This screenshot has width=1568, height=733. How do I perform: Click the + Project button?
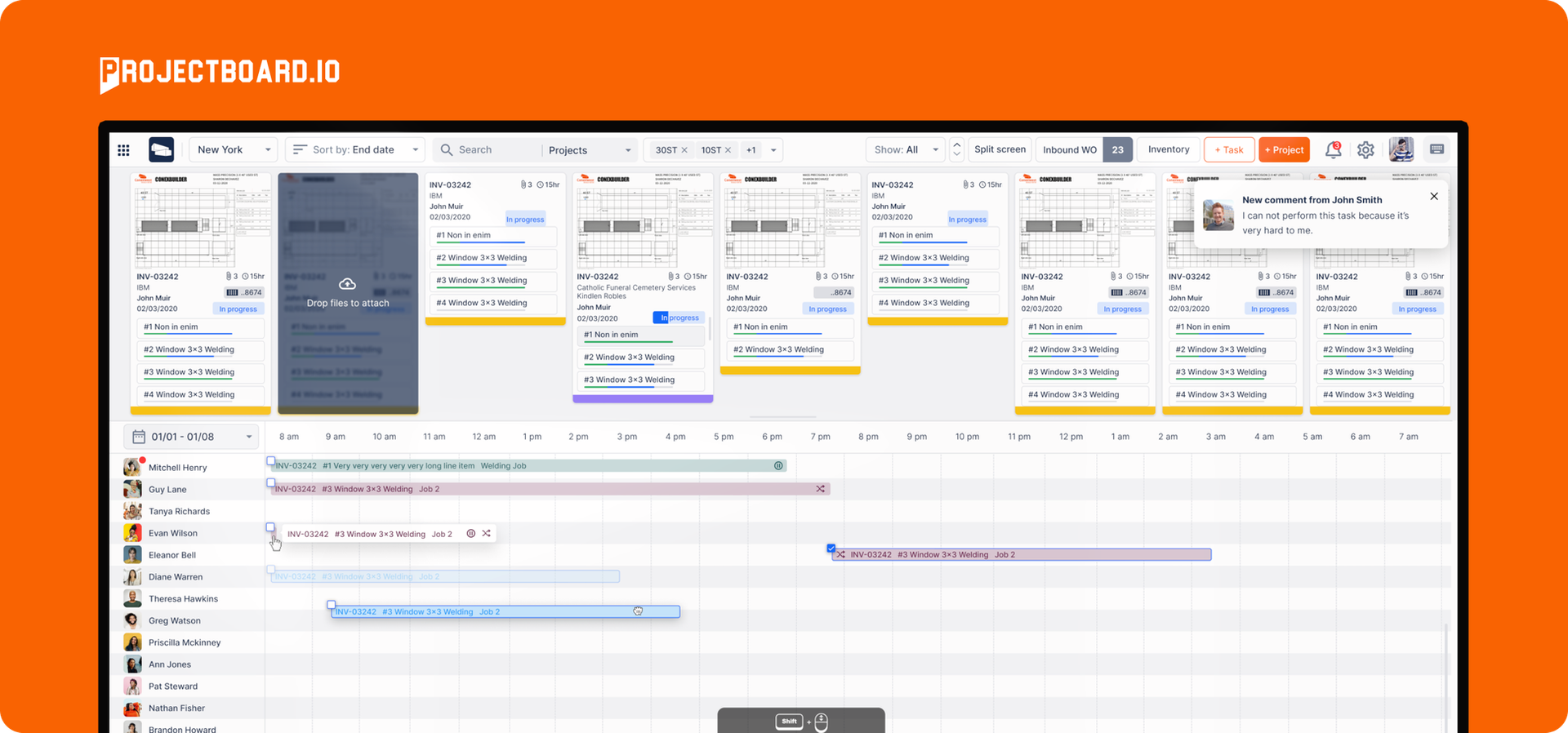(x=1284, y=150)
